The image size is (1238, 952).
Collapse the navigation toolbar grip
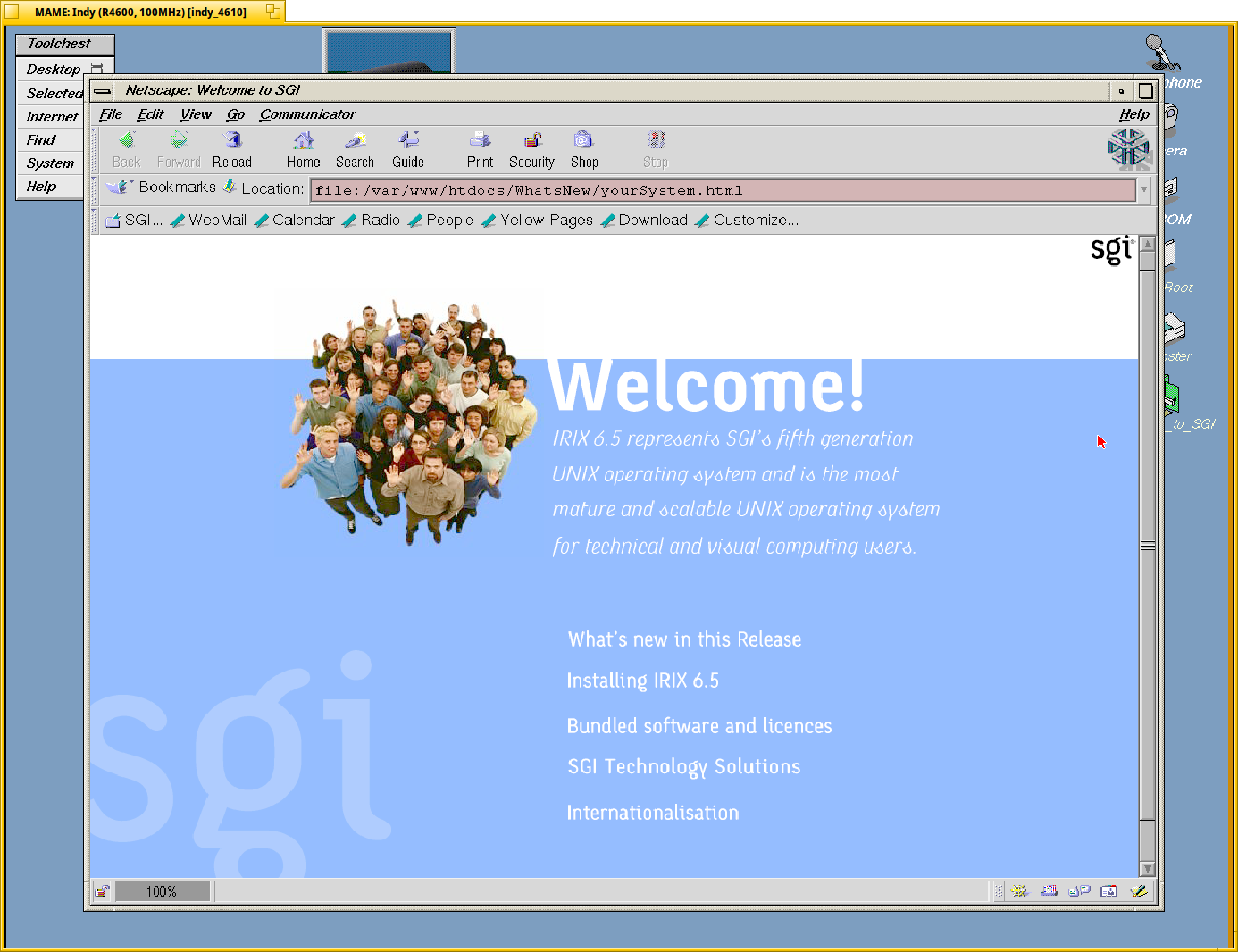click(x=95, y=150)
